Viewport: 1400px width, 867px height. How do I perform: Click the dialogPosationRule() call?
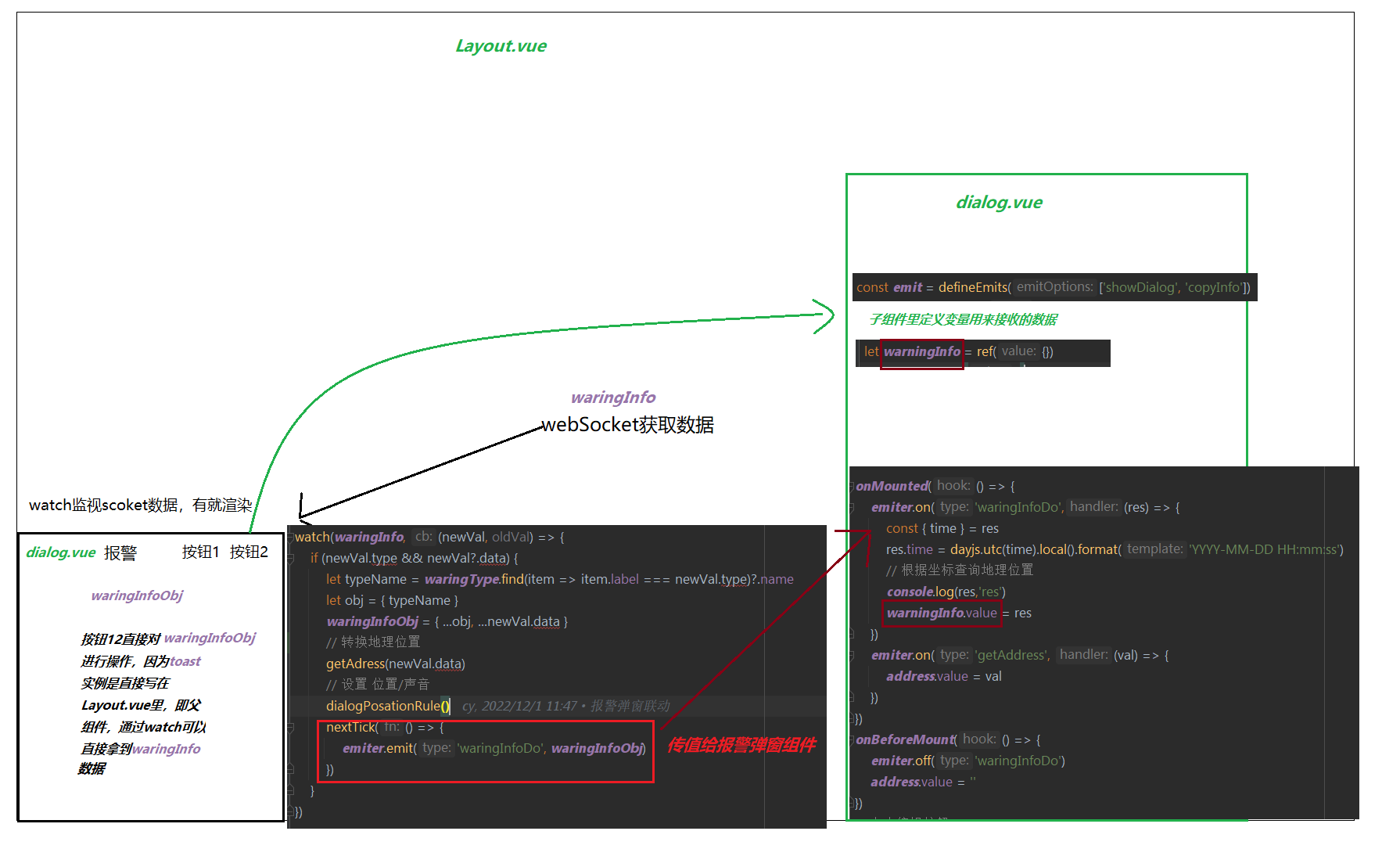(x=388, y=707)
